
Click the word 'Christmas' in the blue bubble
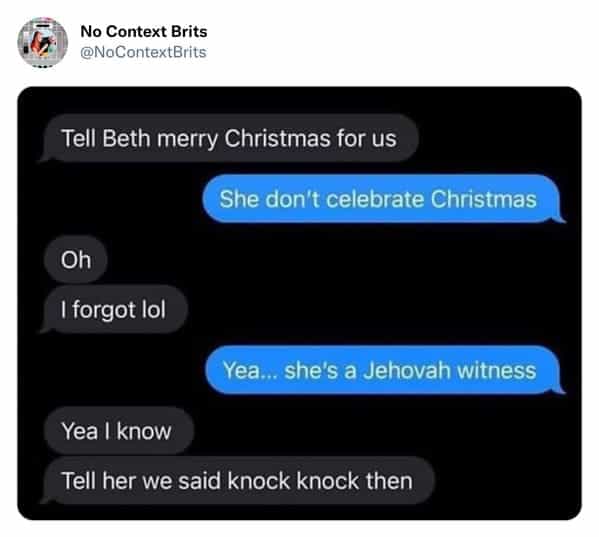(x=484, y=199)
